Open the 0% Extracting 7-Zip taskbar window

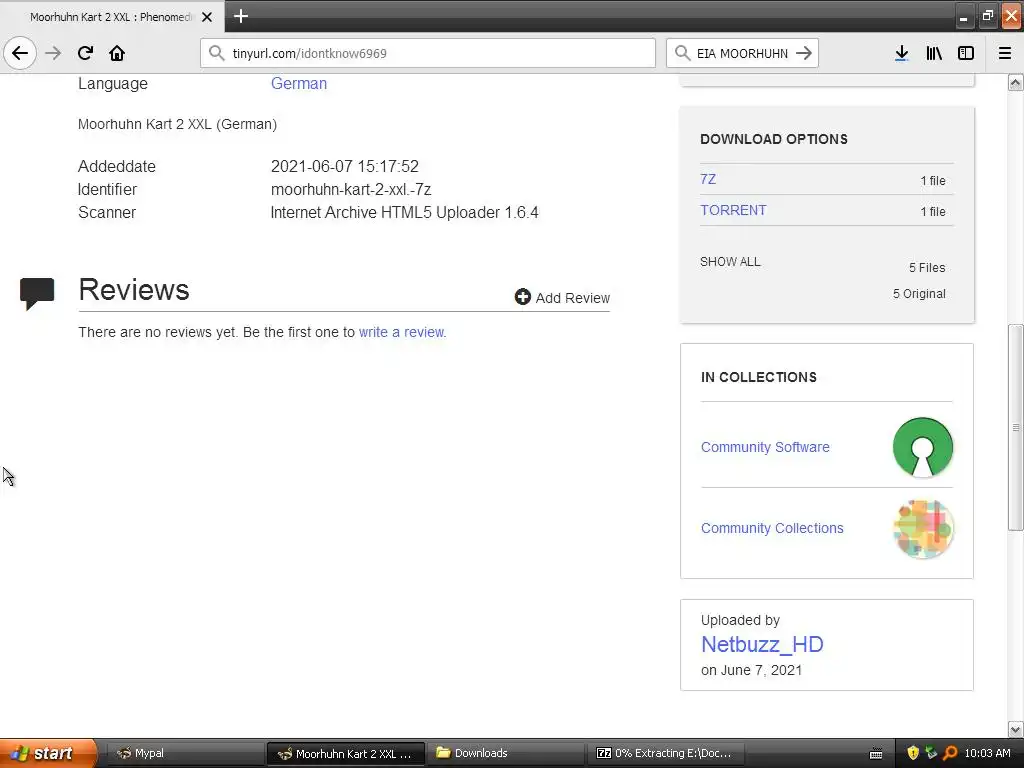coord(665,754)
